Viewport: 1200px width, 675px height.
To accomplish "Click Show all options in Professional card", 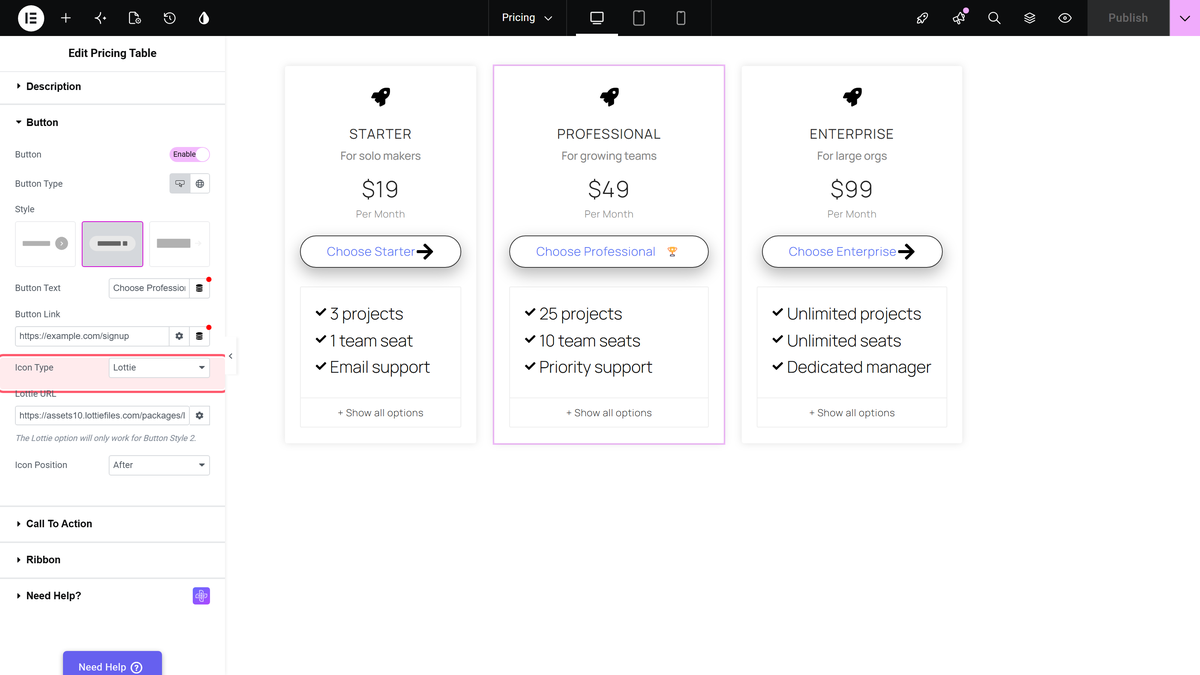I will (609, 413).
